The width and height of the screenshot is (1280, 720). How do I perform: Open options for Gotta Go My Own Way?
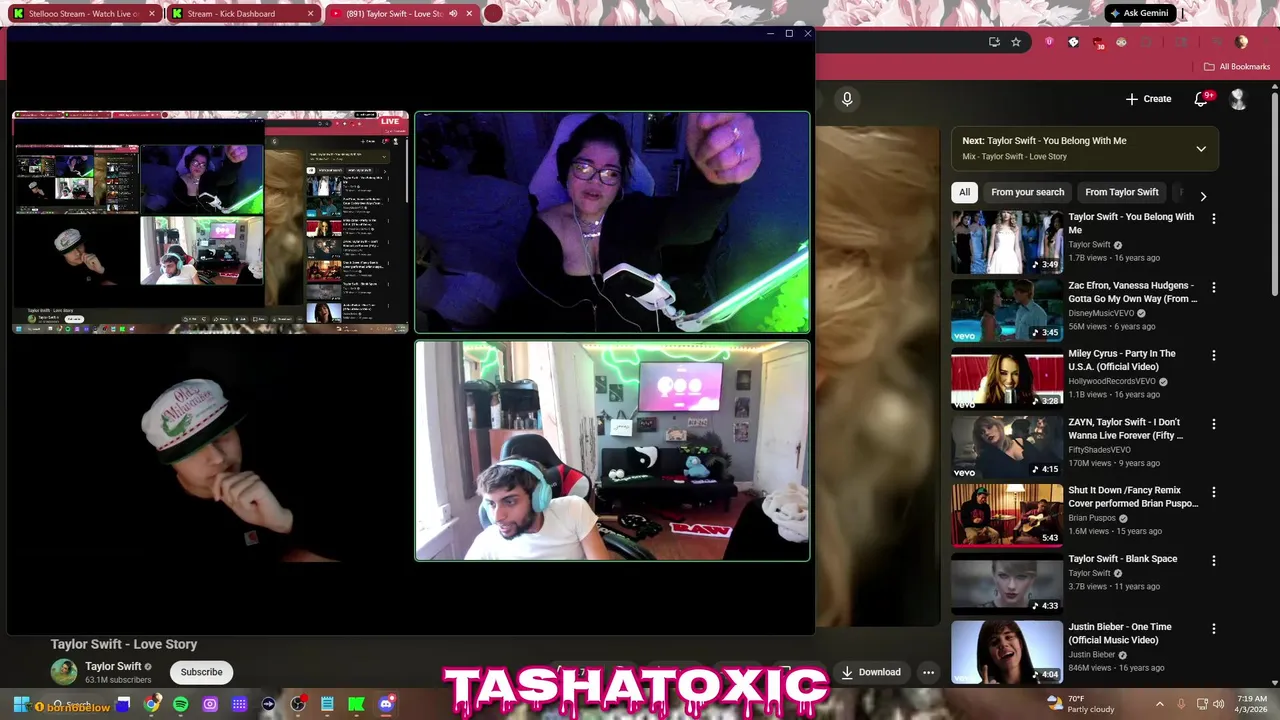pos(1214,287)
